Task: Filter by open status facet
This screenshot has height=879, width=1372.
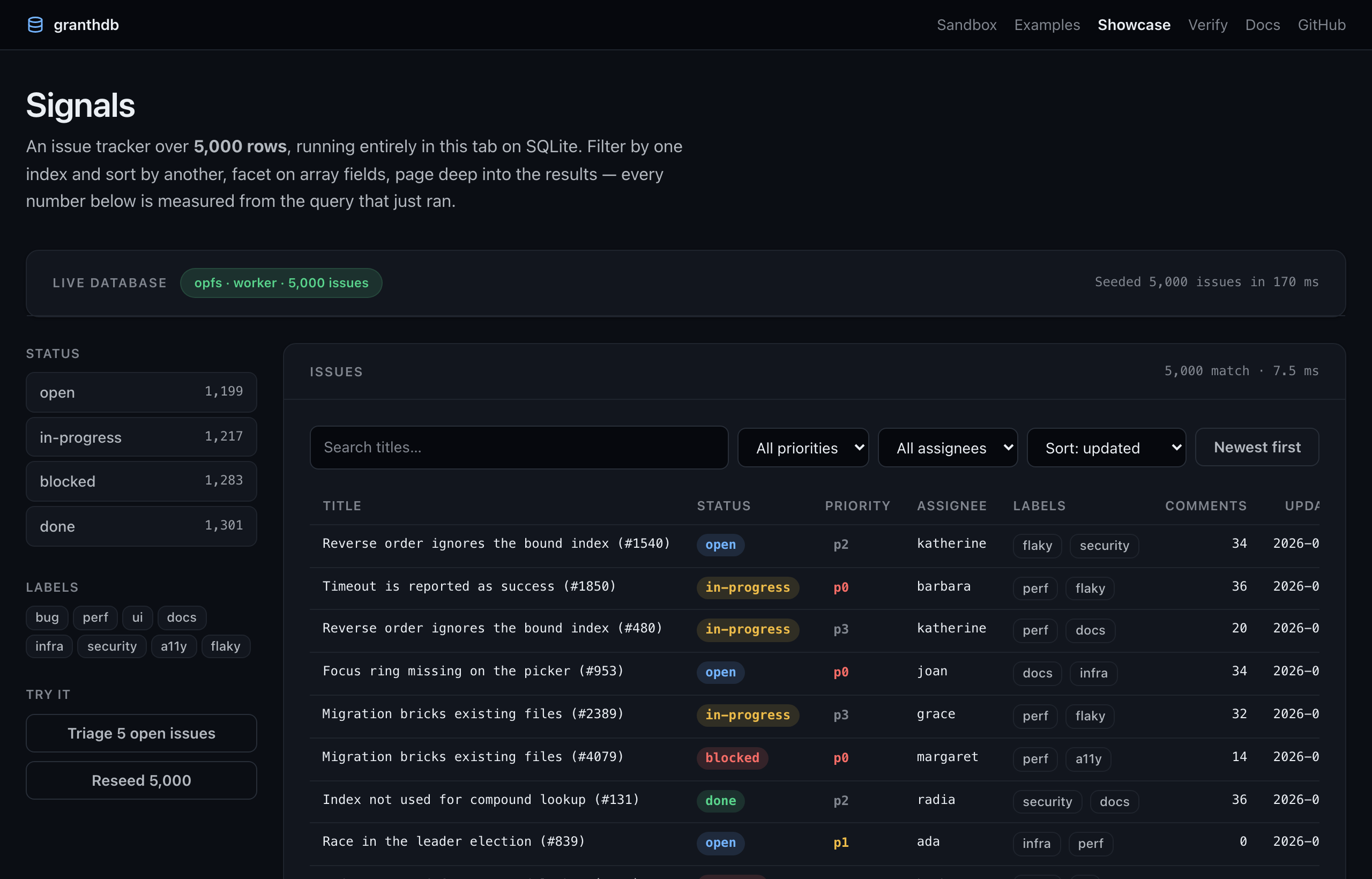Action: pyautogui.click(x=141, y=392)
